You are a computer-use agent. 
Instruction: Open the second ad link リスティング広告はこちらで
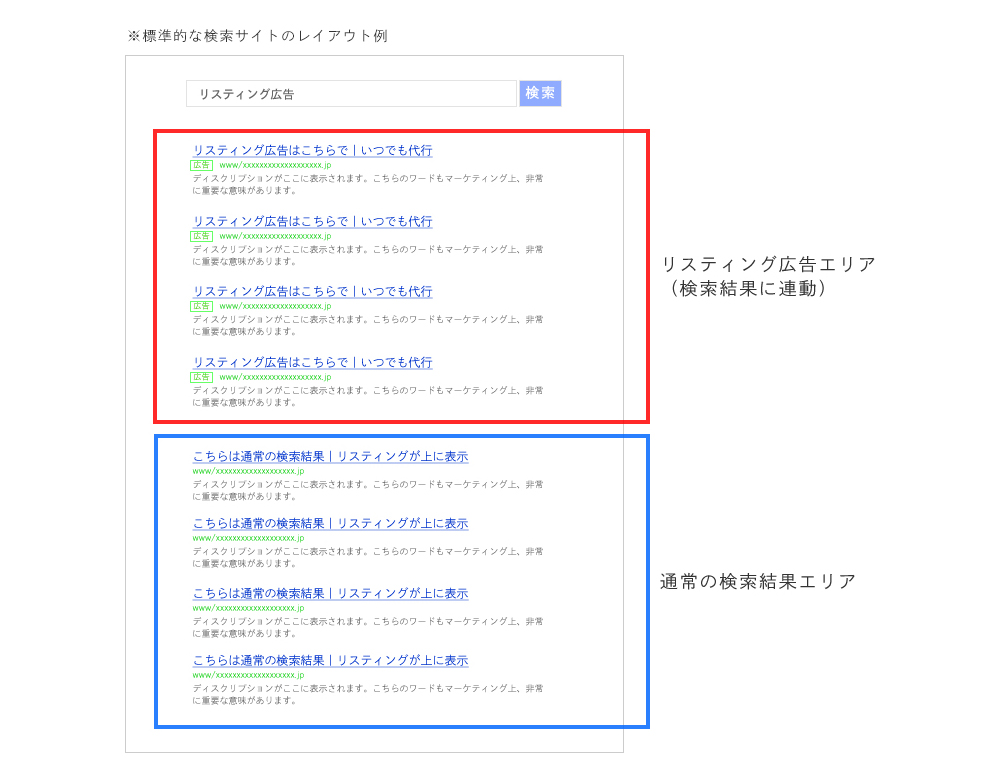click(x=312, y=221)
